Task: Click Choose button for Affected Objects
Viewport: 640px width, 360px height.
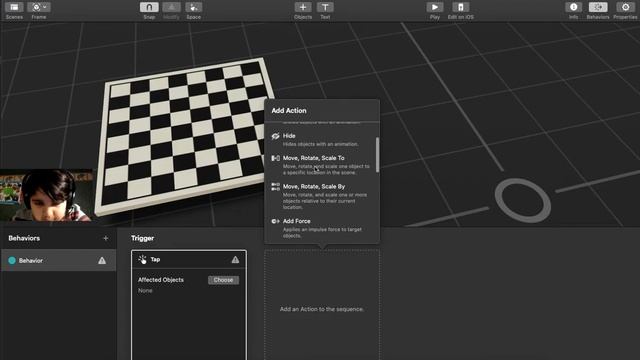Action: tap(223, 280)
